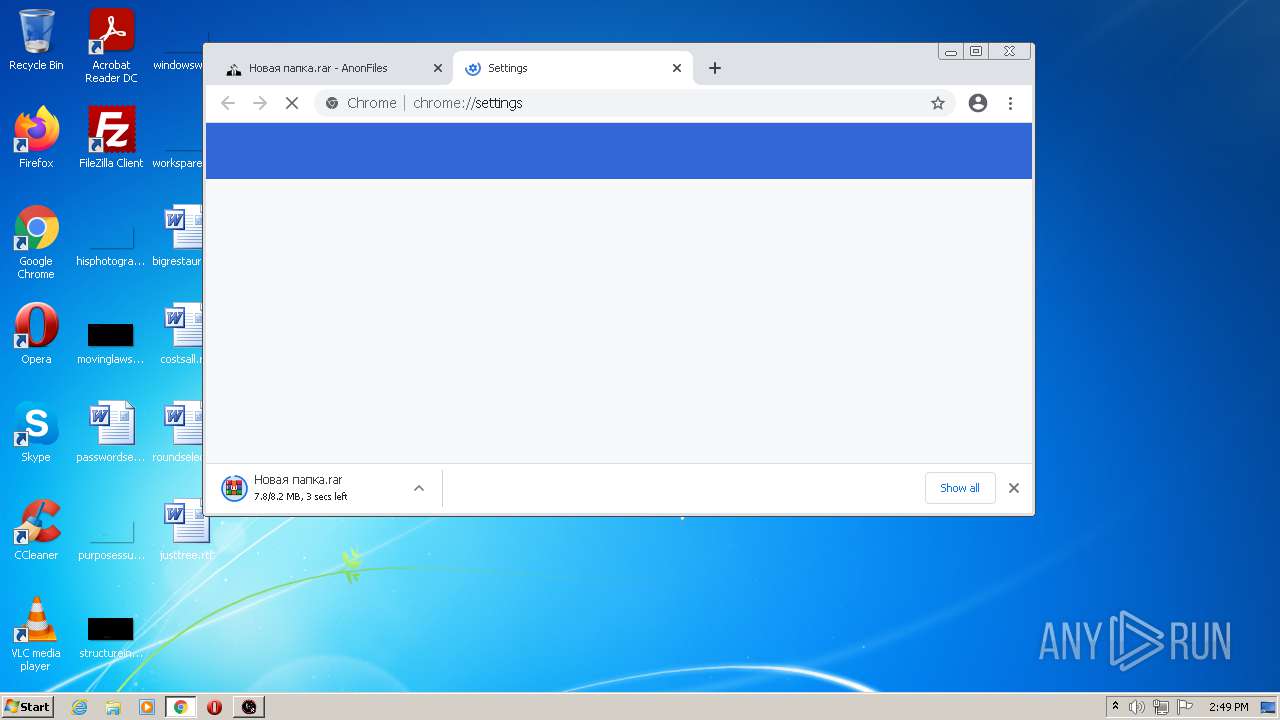The height and width of the screenshot is (720, 1280).
Task: Open the Firefox desktop shortcut
Action: pos(36,137)
